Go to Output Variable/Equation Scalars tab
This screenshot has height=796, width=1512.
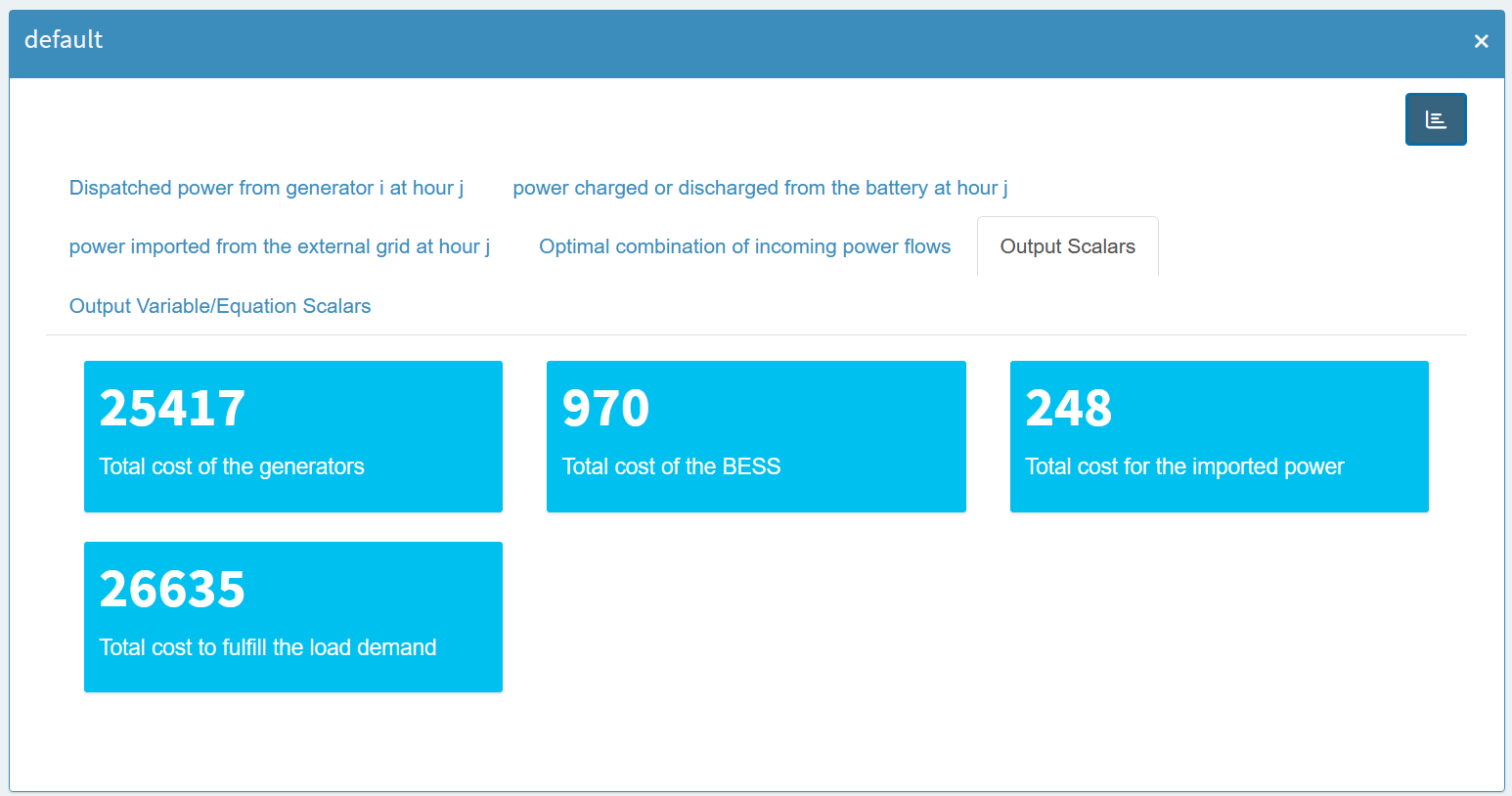220,306
